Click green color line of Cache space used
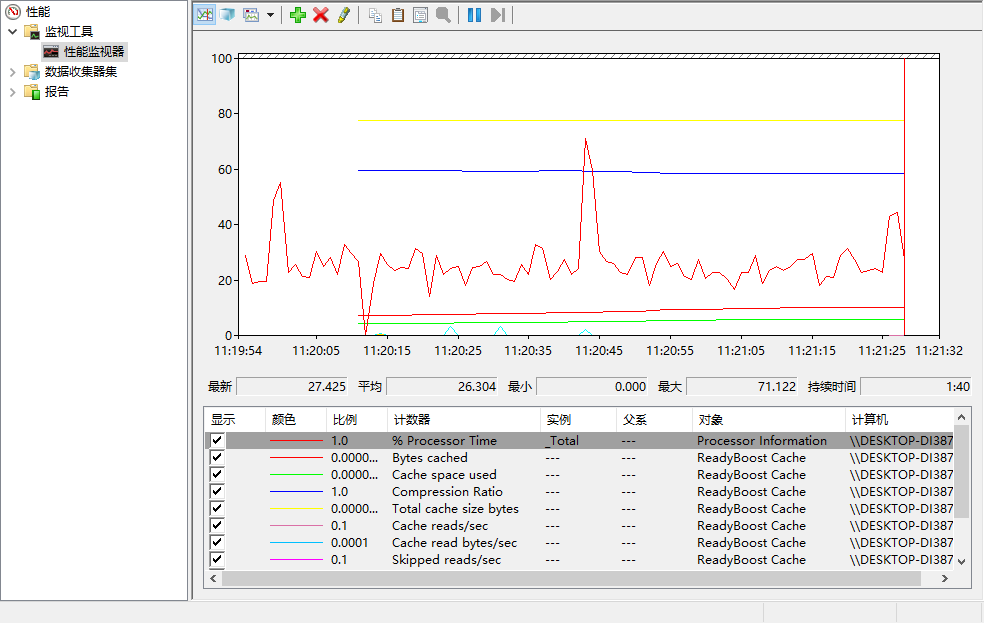The height and width of the screenshot is (623, 984). click(x=296, y=474)
